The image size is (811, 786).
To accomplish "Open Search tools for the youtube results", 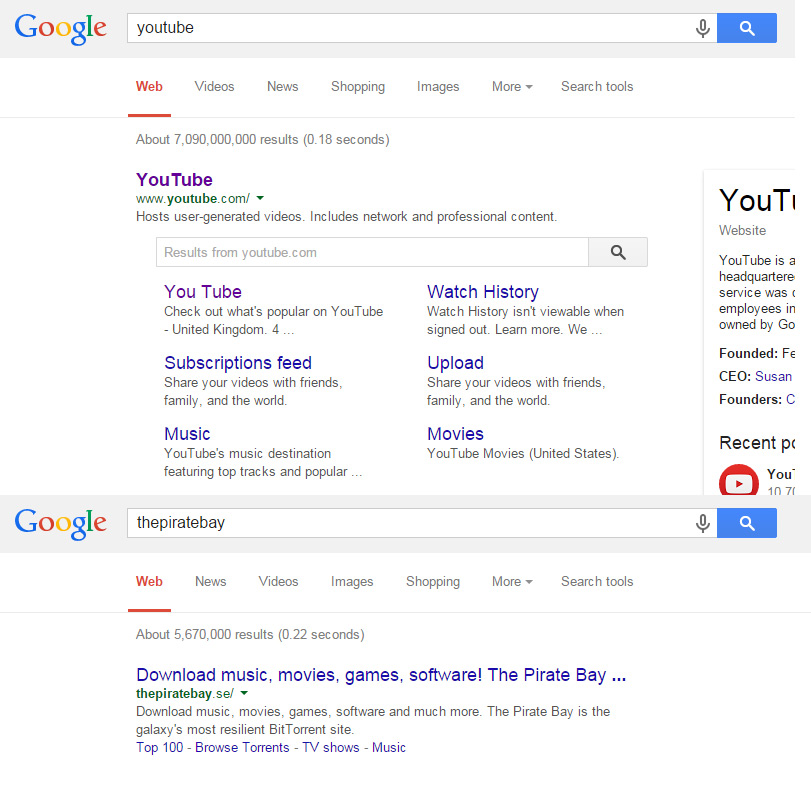I will (597, 87).
